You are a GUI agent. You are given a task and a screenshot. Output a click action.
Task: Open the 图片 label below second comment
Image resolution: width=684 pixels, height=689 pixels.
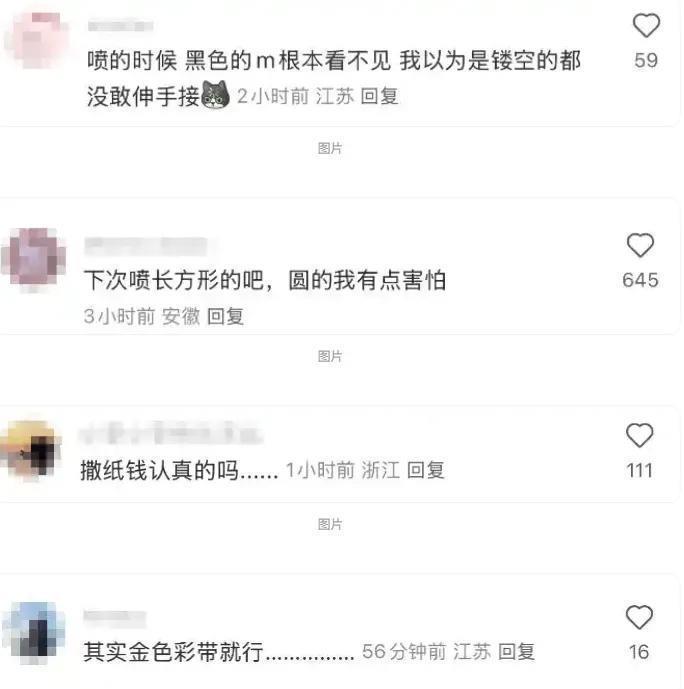click(x=330, y=356)
